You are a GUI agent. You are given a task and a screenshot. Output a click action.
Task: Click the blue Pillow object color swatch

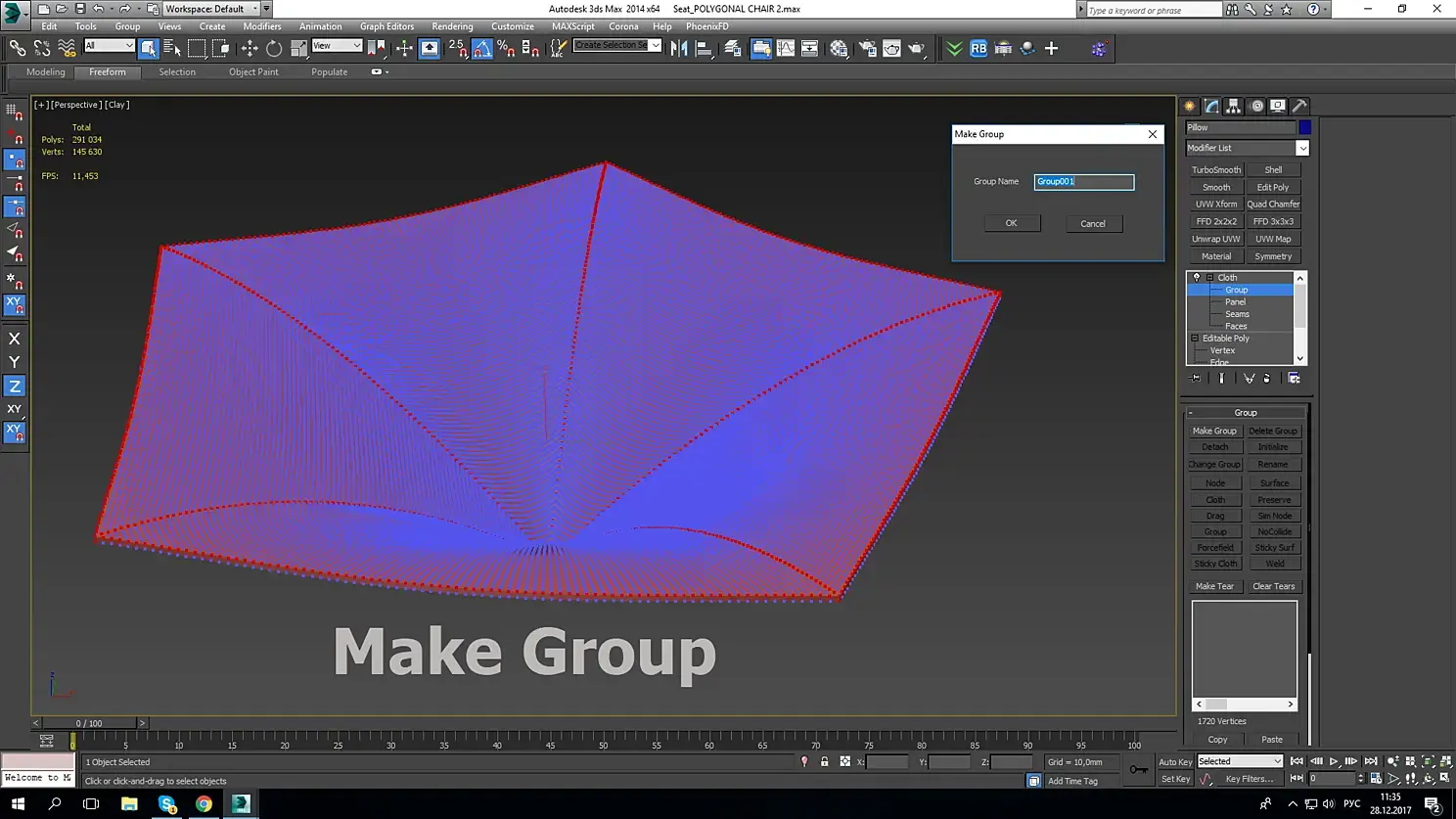(1304, 127)
